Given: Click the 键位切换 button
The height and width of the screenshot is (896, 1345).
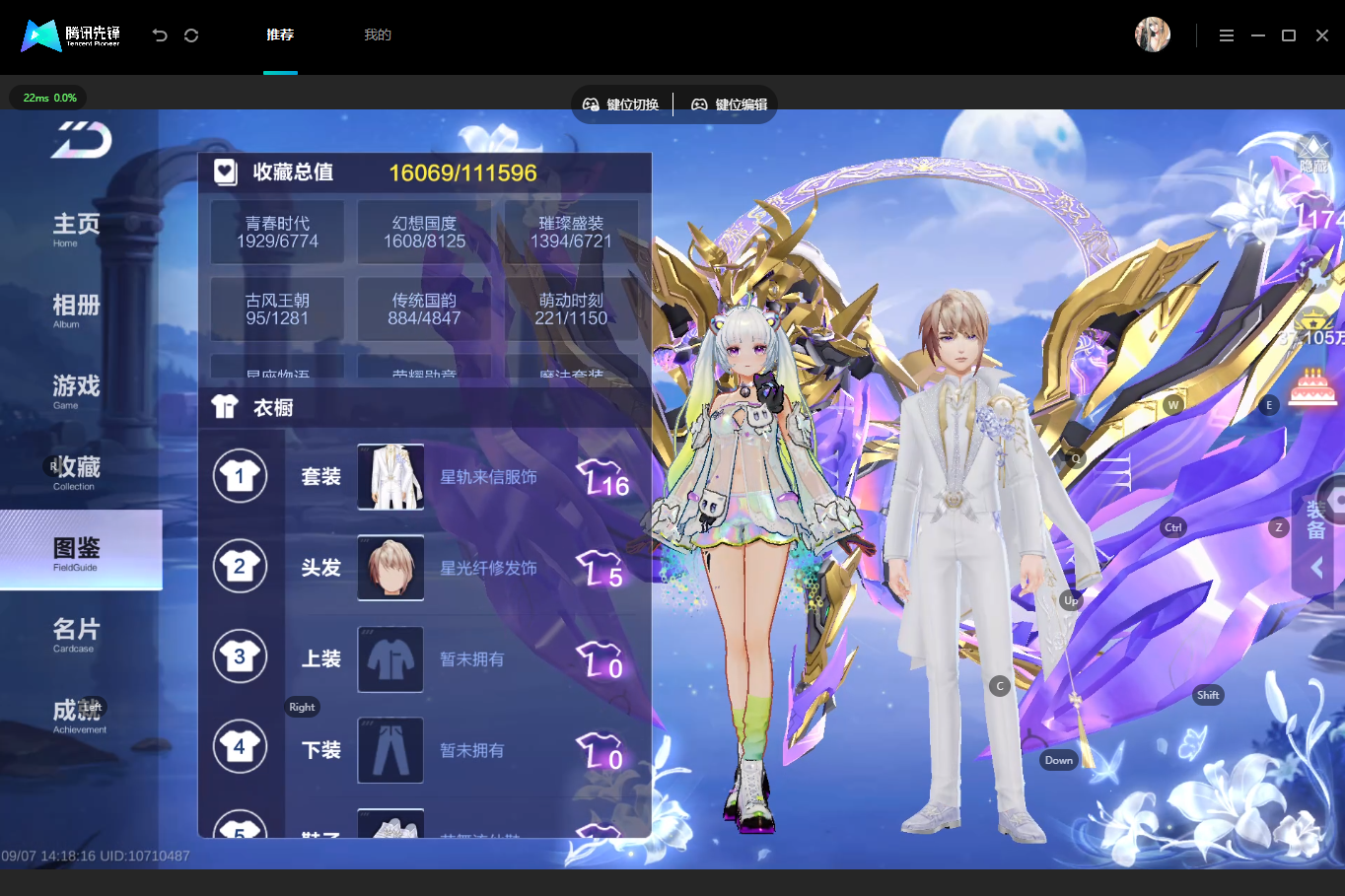Looking at the screenshot, I should point(621,104).
